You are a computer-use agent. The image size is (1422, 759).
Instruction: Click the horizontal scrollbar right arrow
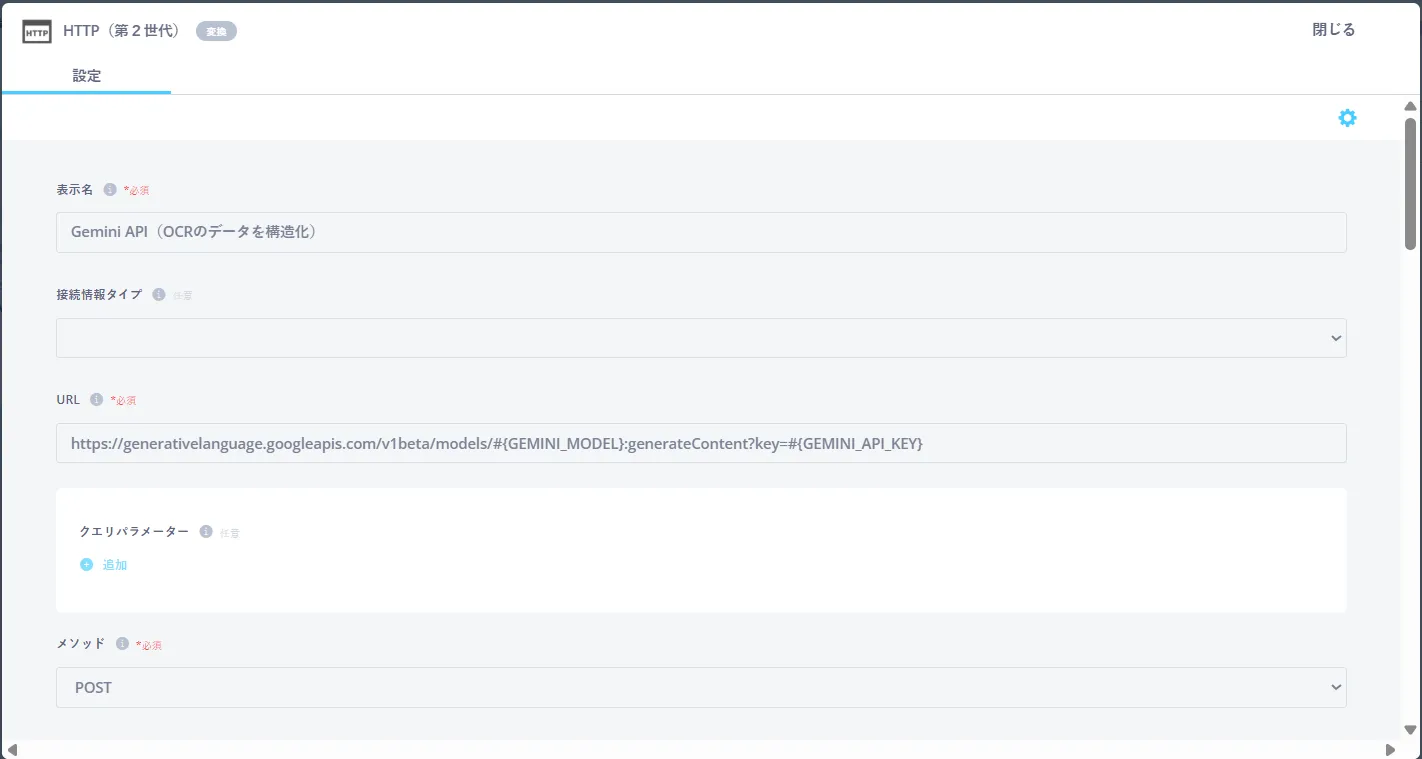1390,750
